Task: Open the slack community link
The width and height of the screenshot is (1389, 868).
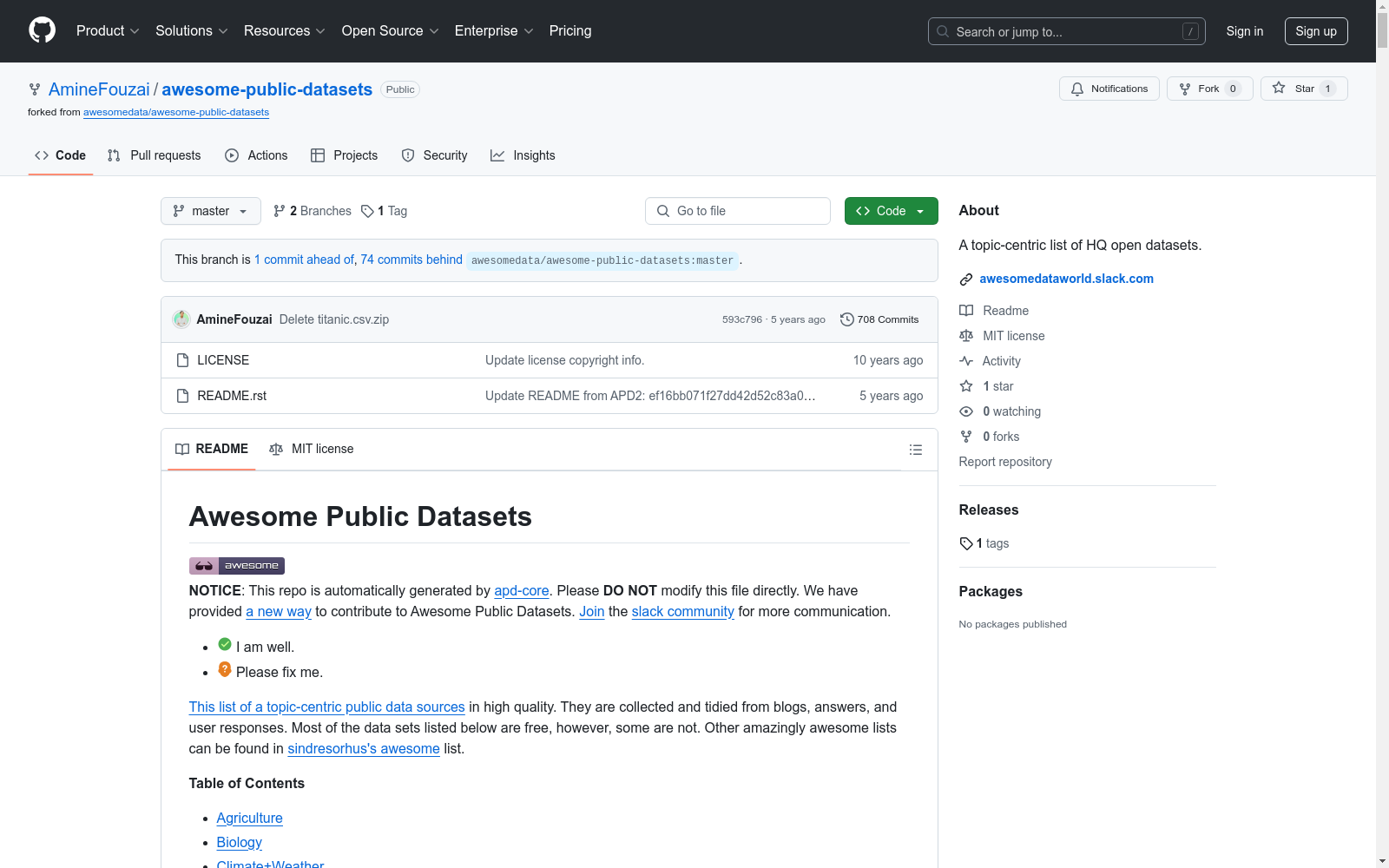Action: pos(683,611)
